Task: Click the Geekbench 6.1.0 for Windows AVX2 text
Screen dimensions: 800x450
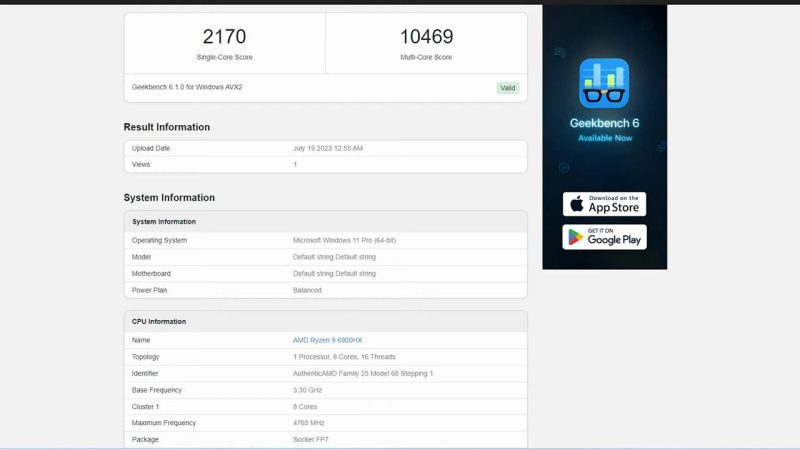Action: (187, 87)
